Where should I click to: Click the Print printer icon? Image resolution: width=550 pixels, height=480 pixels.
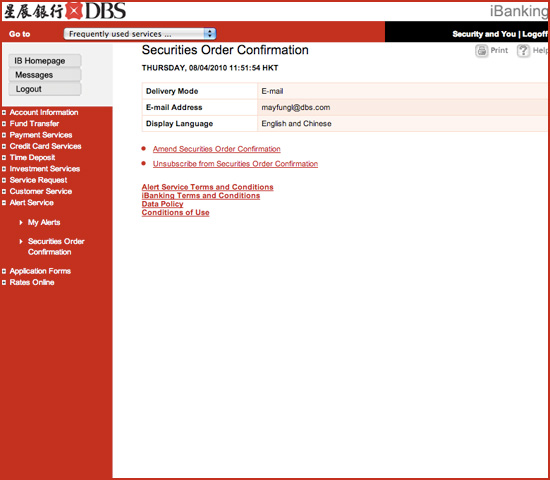click(x=482, y=51)
